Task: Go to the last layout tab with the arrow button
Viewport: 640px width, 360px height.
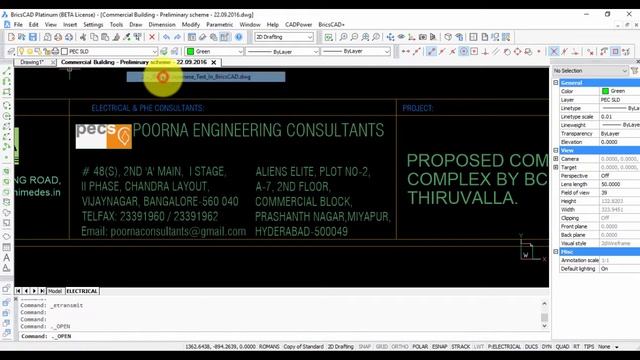Action: point(42,291)
